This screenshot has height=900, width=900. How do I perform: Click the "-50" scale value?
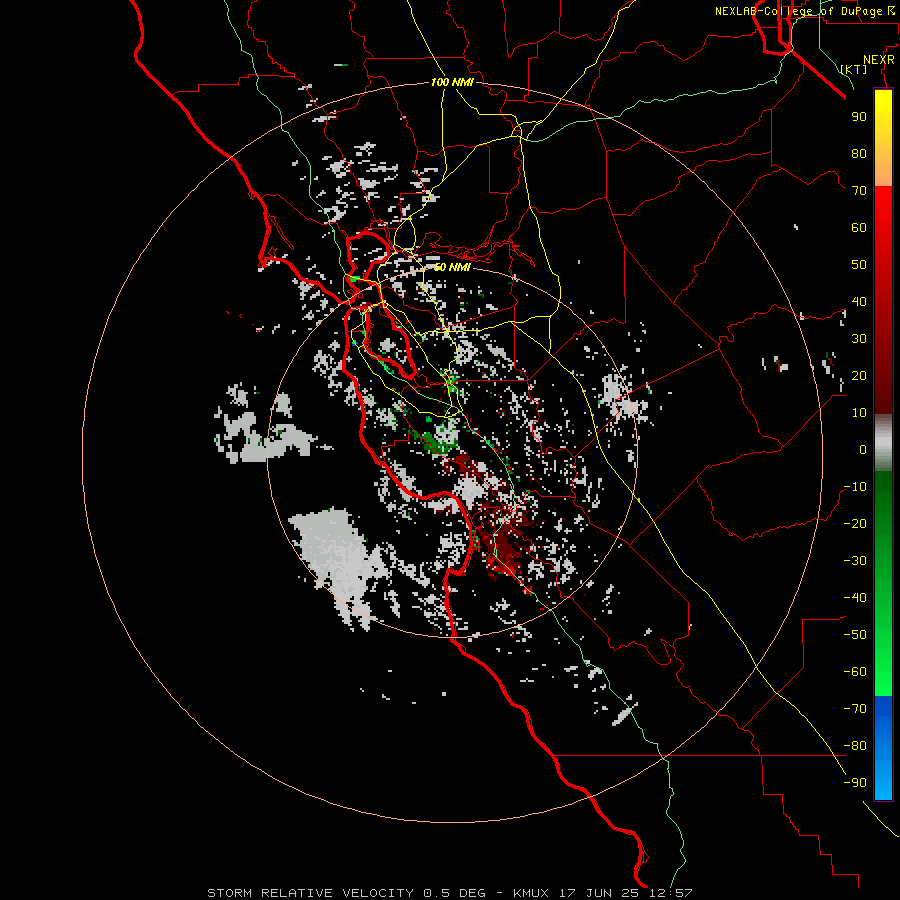[x=855, y=635]
